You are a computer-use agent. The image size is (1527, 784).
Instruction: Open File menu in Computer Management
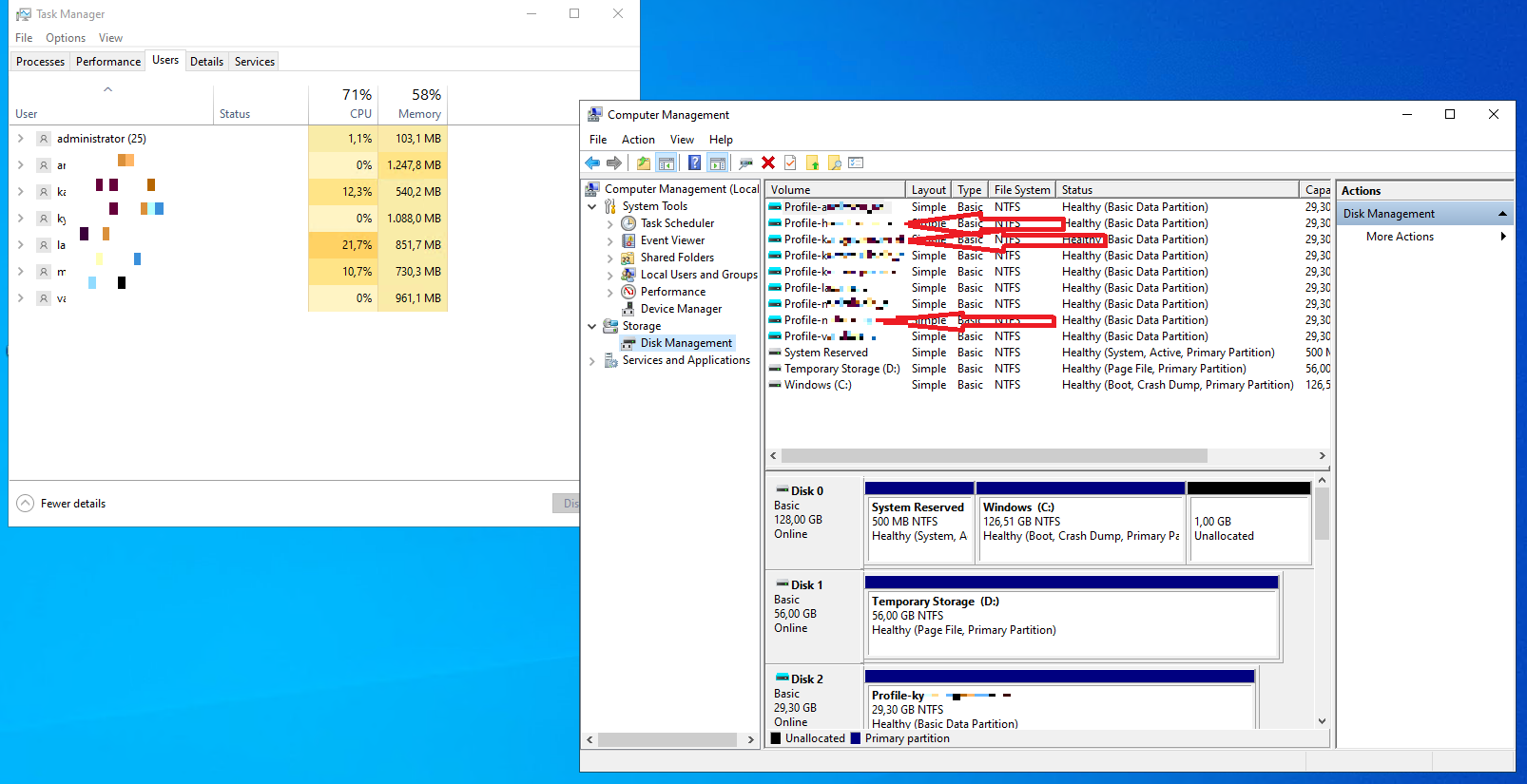click(598, 140)
